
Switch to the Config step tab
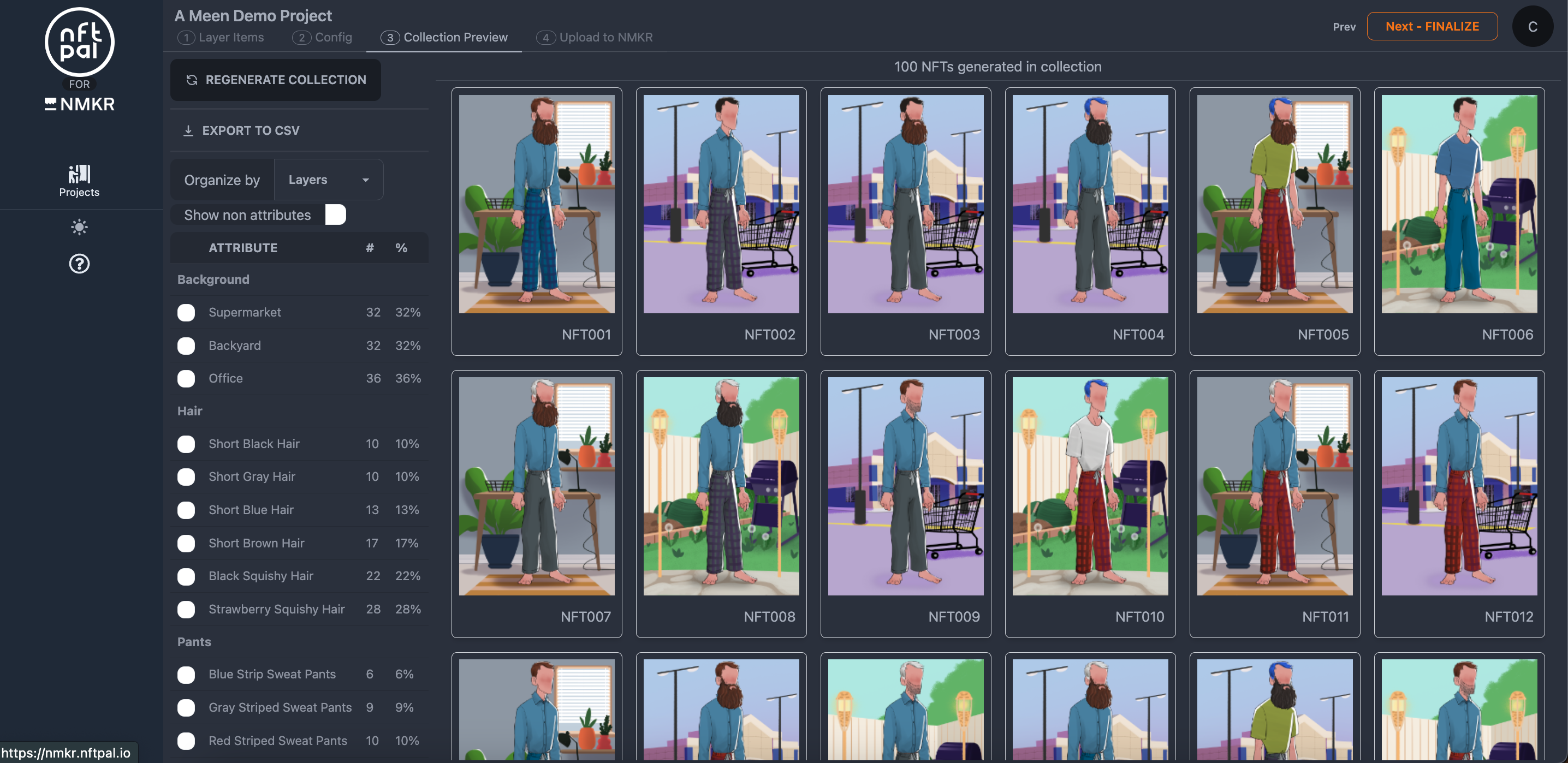(323, 37)
